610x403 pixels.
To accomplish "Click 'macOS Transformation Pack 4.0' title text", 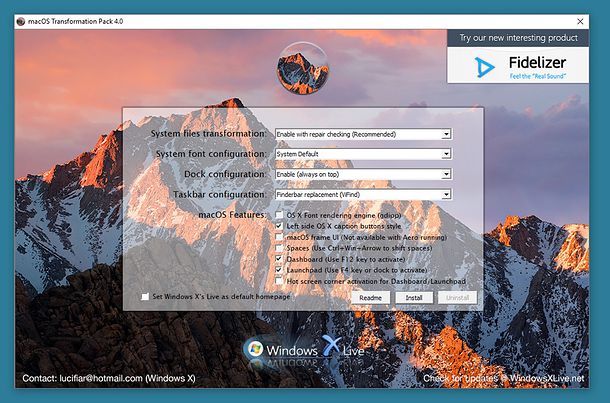I will point(75,21).
